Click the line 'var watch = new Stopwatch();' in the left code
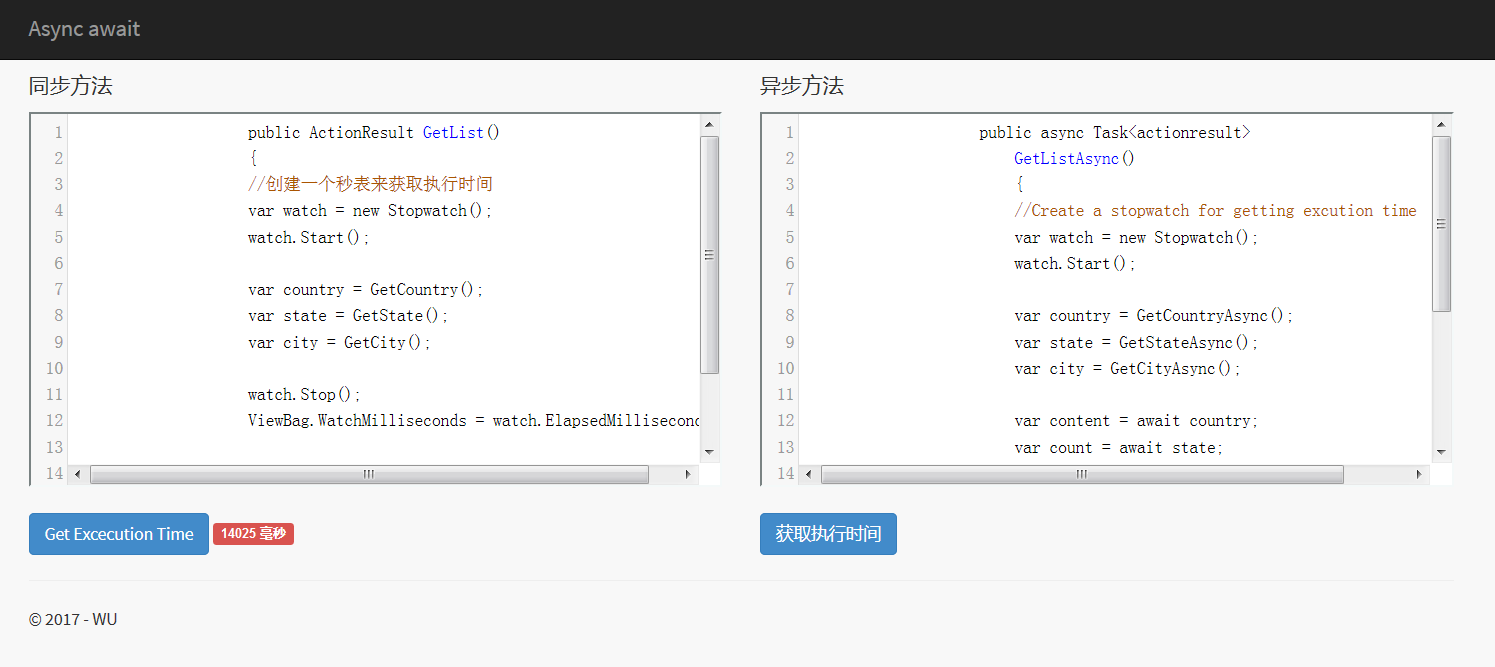This screenshot has height=667, width=1495. (x=370, y=211)
